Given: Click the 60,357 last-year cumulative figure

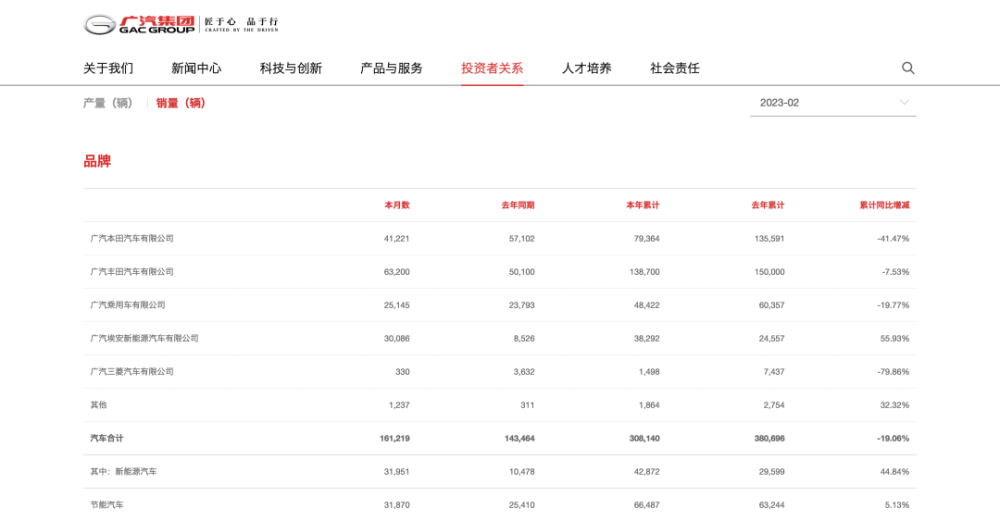Looking at the screenshot, I should [772, 305].
